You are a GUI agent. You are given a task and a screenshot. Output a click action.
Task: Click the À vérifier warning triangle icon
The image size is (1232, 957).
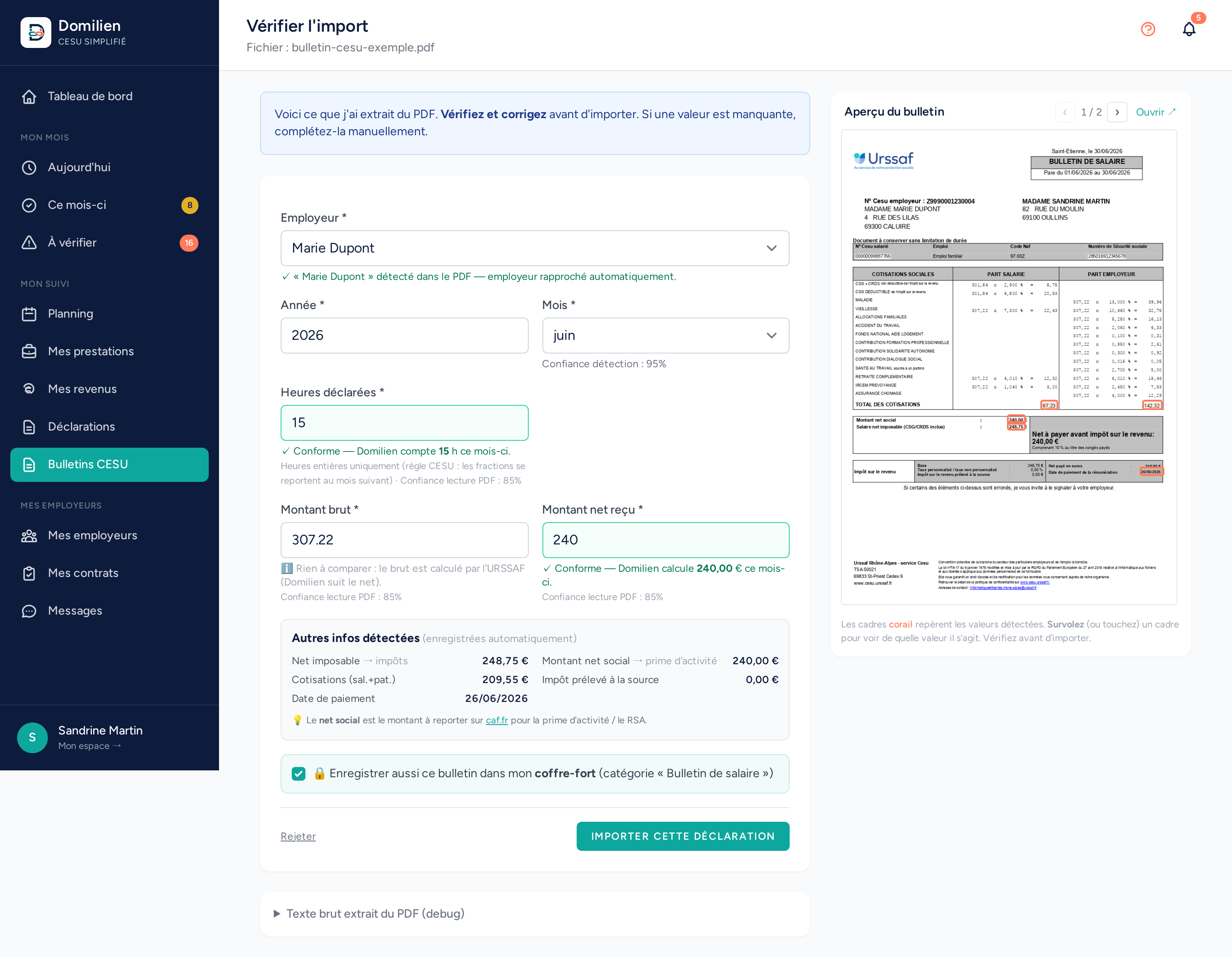coord(29,243)
